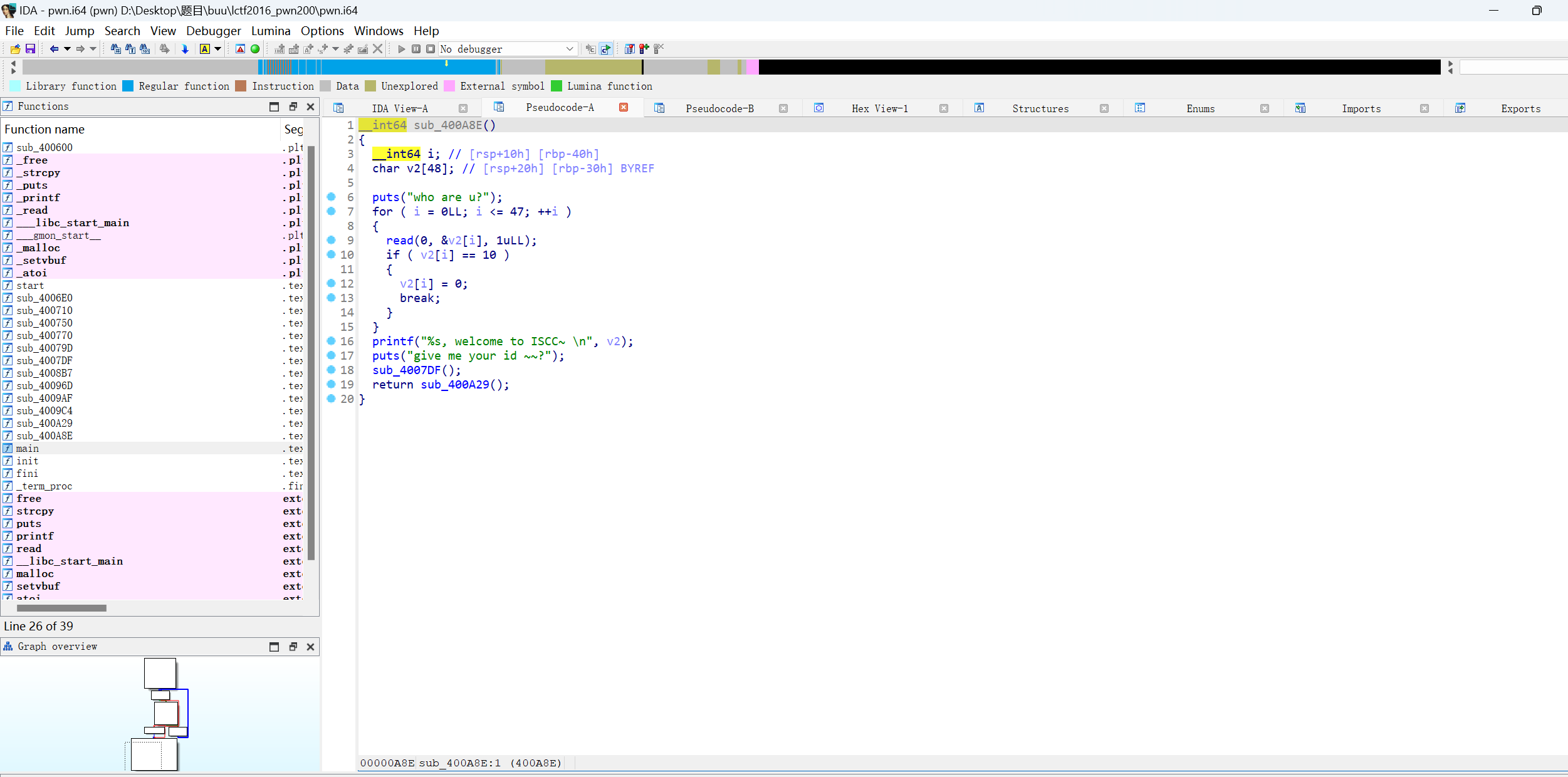Click the Save database icon

30,49
